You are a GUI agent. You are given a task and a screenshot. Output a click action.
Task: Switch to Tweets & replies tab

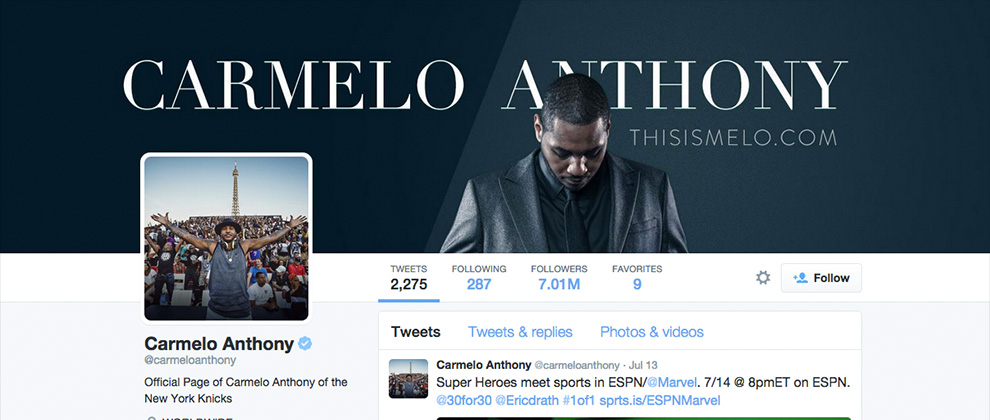(x=520, y=332)
